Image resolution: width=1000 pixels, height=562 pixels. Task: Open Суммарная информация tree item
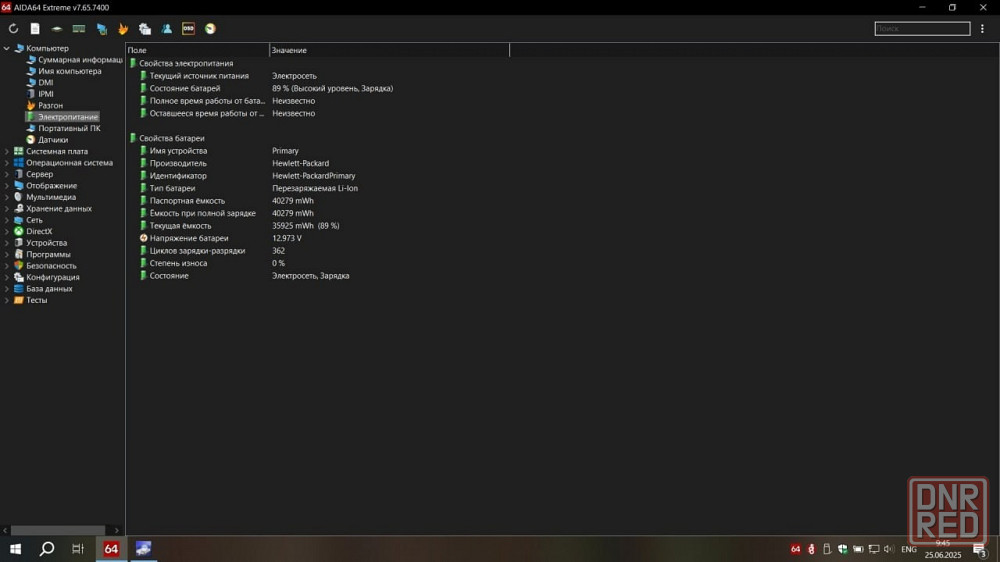[x=80, y=60]
